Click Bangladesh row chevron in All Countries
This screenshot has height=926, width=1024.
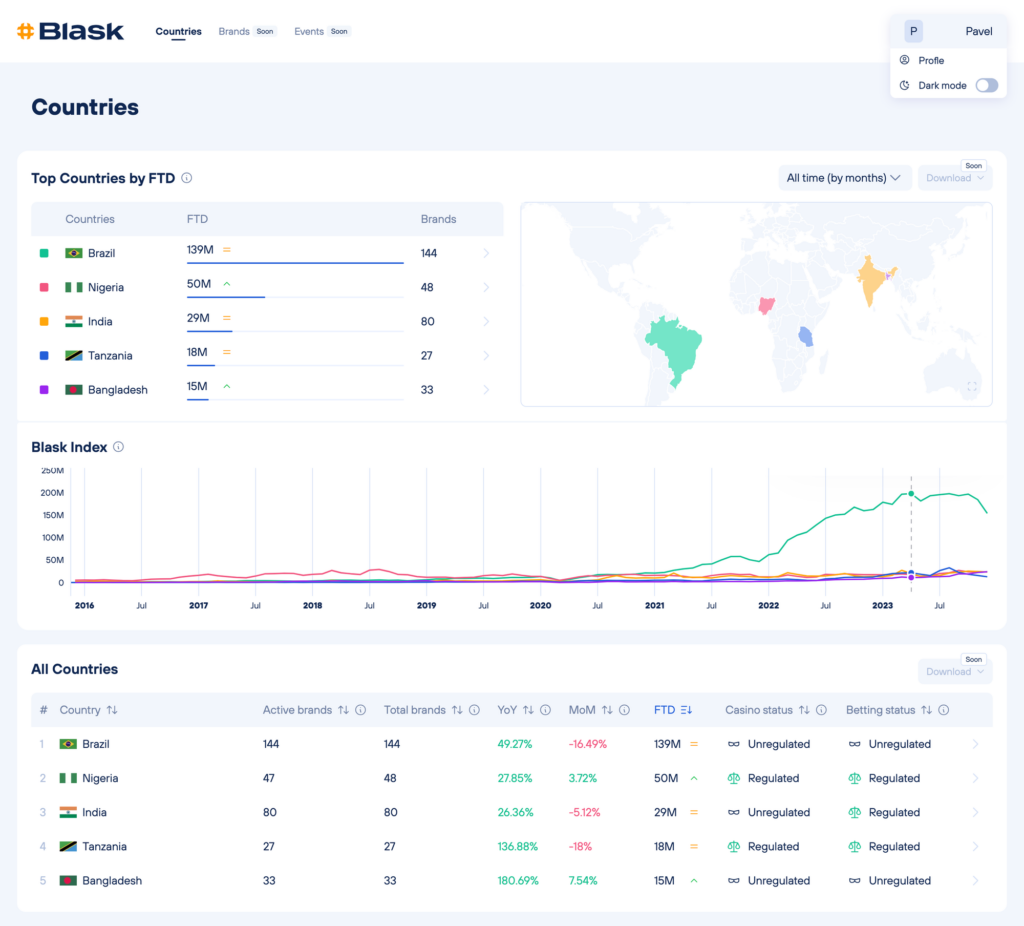(x=975, y=881)
